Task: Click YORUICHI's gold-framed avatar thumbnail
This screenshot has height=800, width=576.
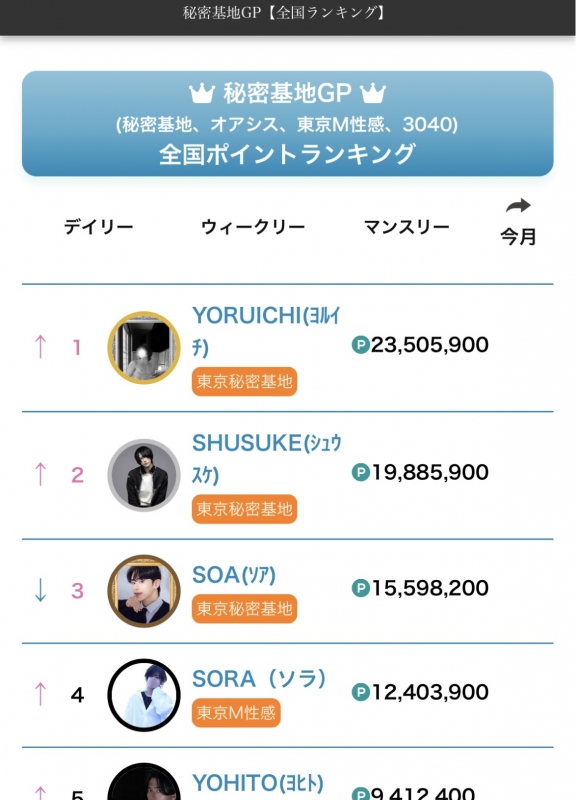Action: [x=144, y=347]
